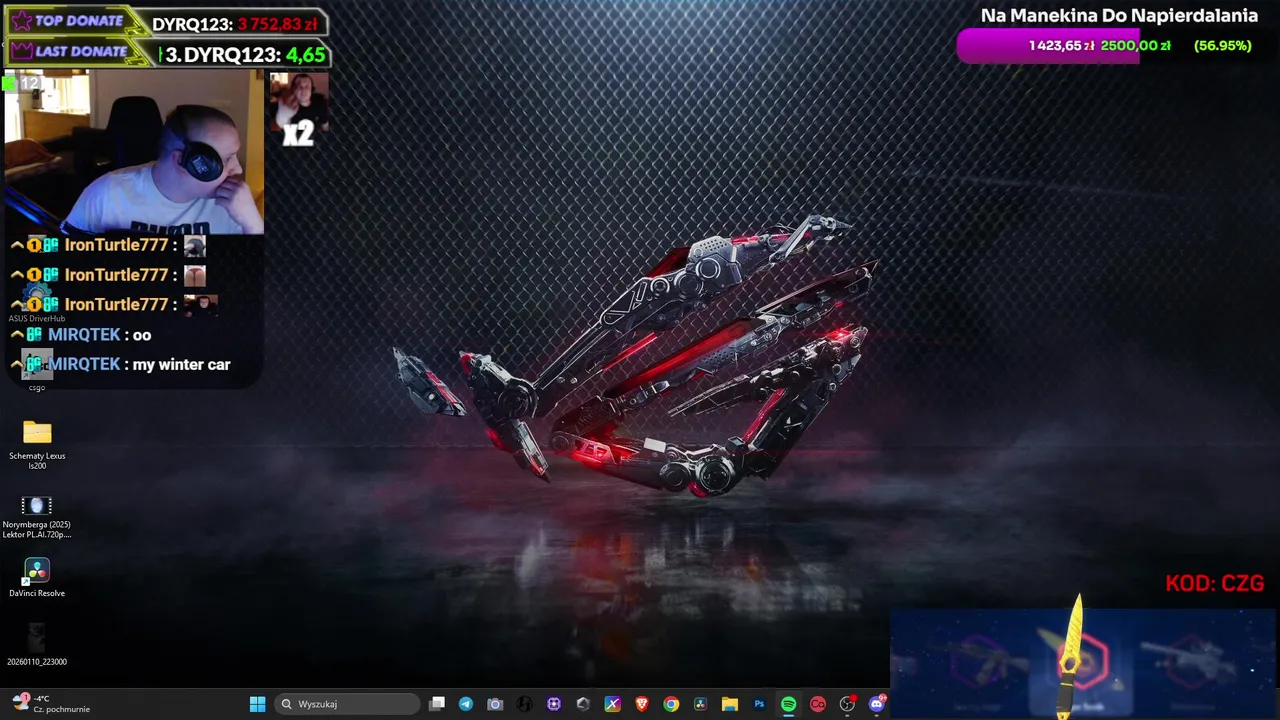Click the DYRQ123: 3 752,83 zł top donation
Screen dimensions: 1280x720
234,23
